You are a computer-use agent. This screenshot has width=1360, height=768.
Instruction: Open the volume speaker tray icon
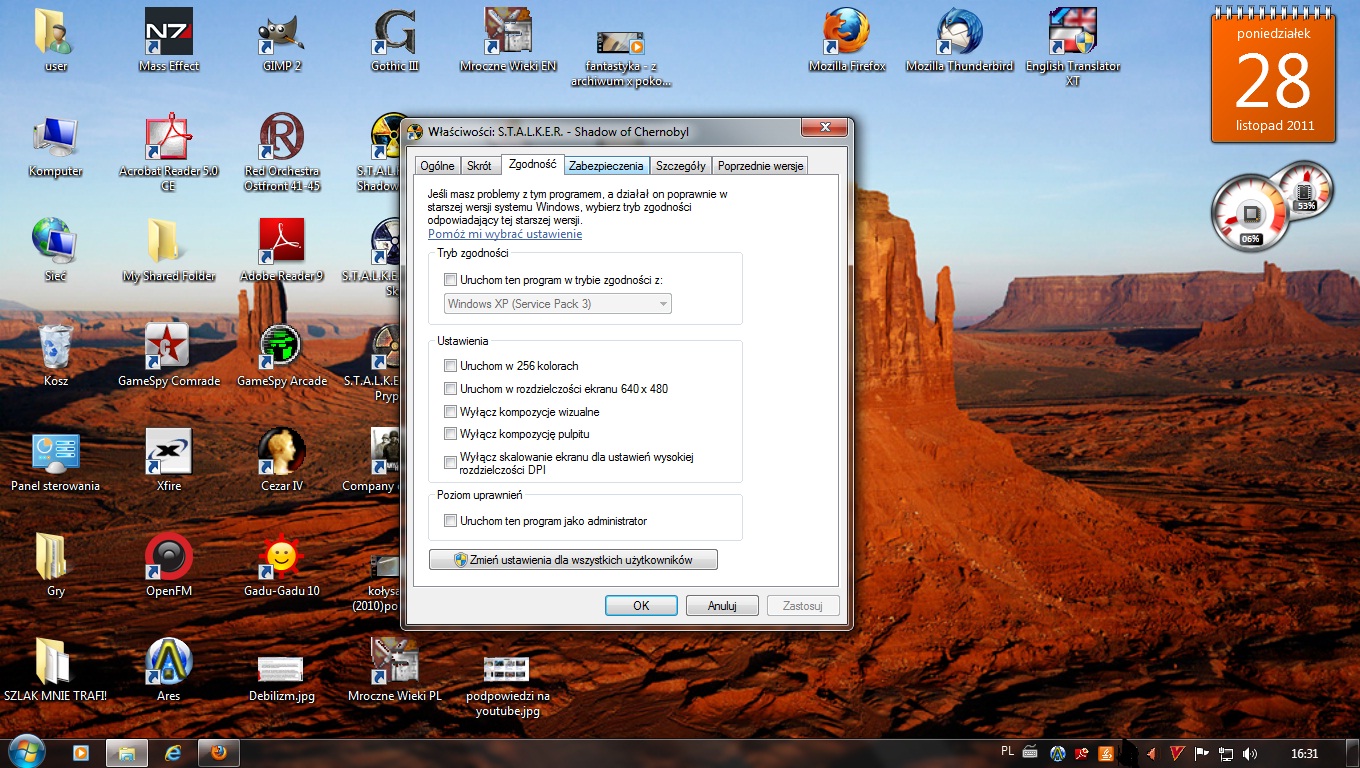[1249, 754]
